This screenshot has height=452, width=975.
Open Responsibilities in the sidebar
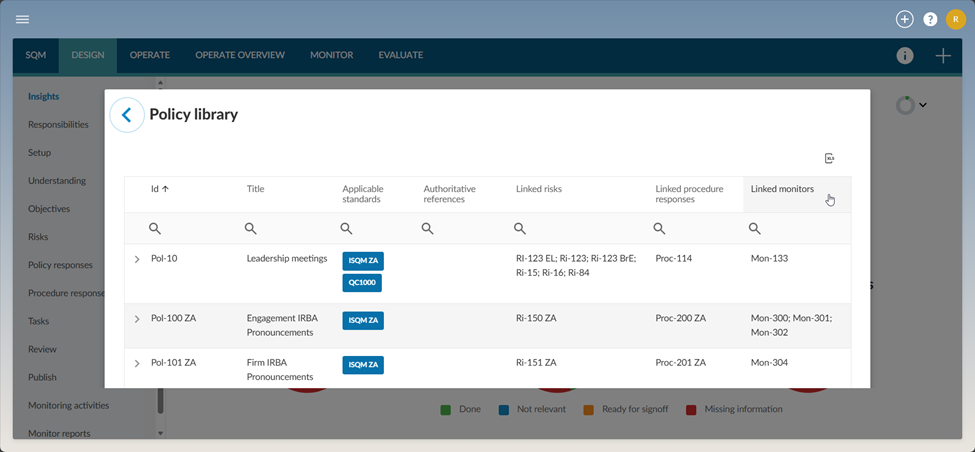(58, 125)
